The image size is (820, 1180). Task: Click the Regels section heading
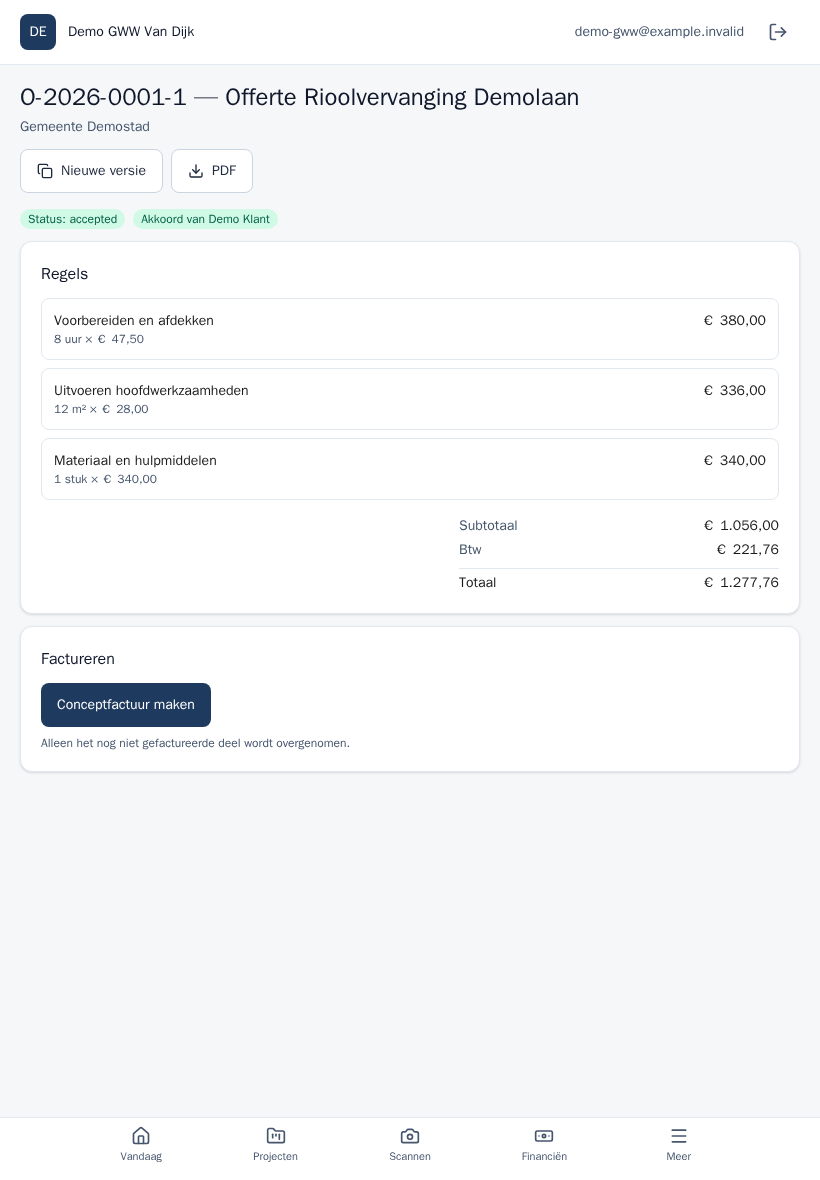[x=64, y=274]
